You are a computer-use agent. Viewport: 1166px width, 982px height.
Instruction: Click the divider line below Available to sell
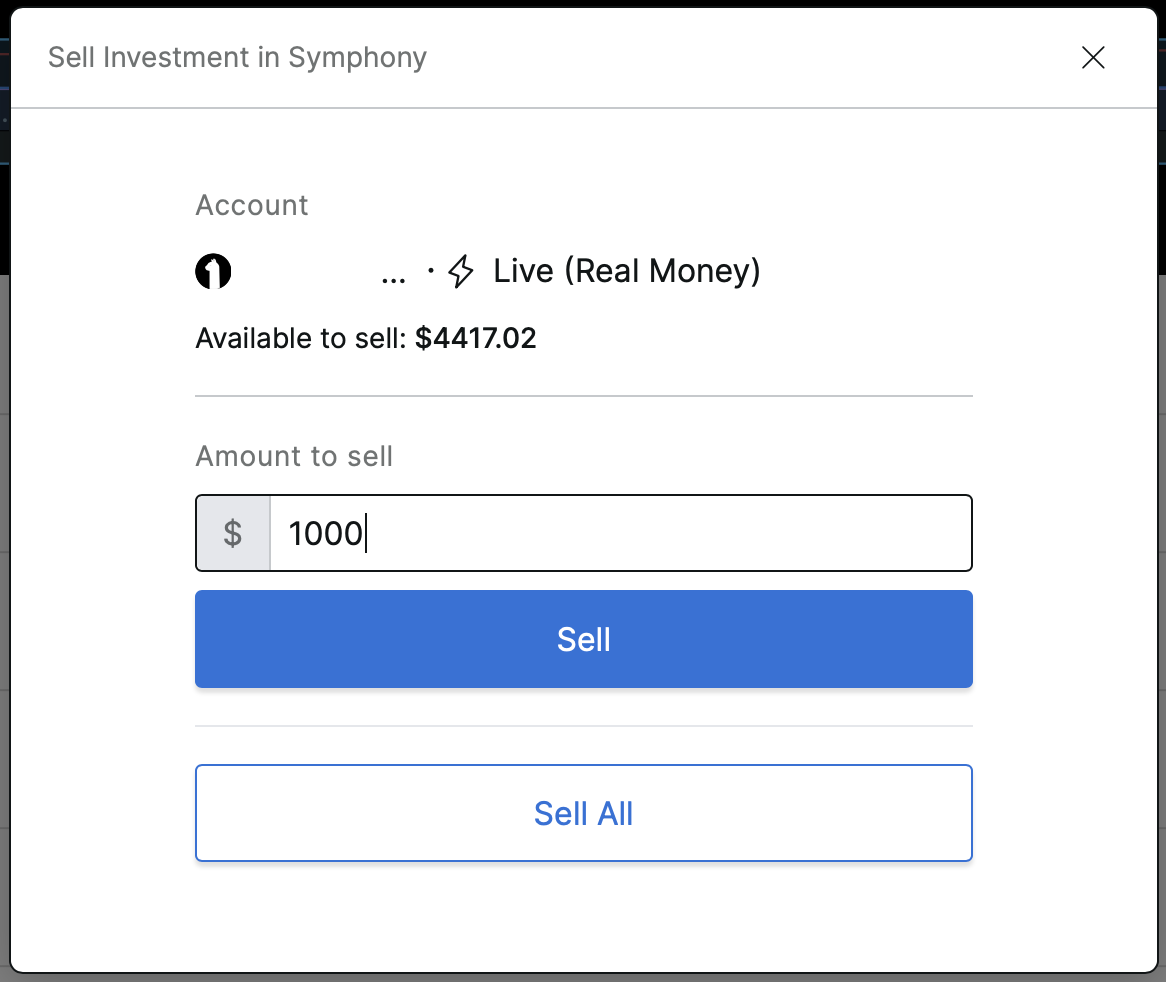point(583,396)
